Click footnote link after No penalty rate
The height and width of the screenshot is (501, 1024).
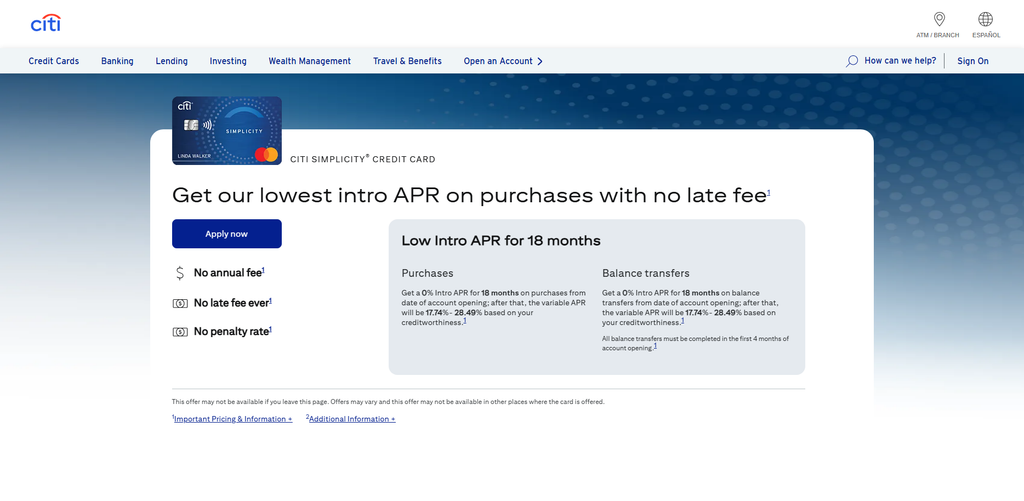coord(270,329)
